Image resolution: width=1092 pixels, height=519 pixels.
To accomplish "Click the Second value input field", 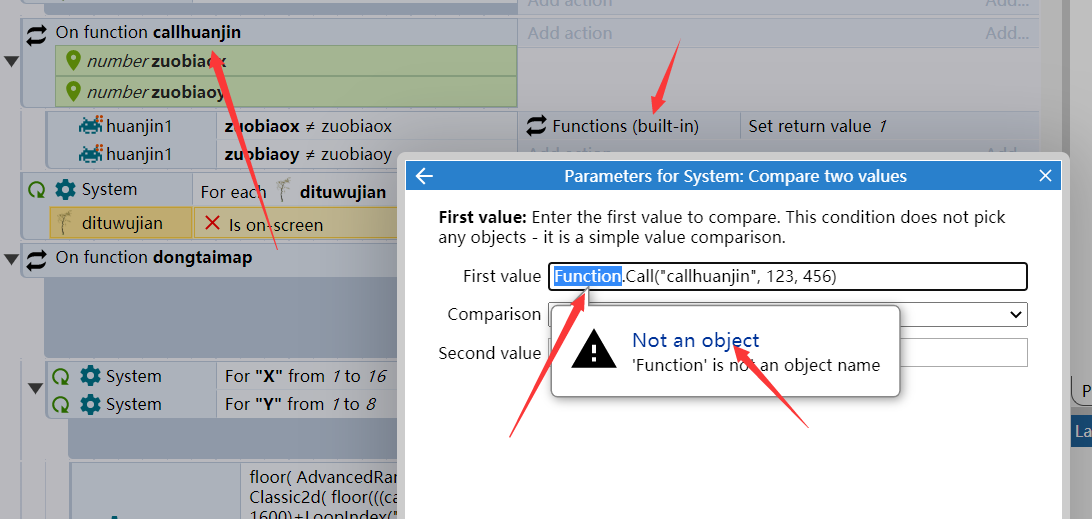I will (x=788, y=353).
